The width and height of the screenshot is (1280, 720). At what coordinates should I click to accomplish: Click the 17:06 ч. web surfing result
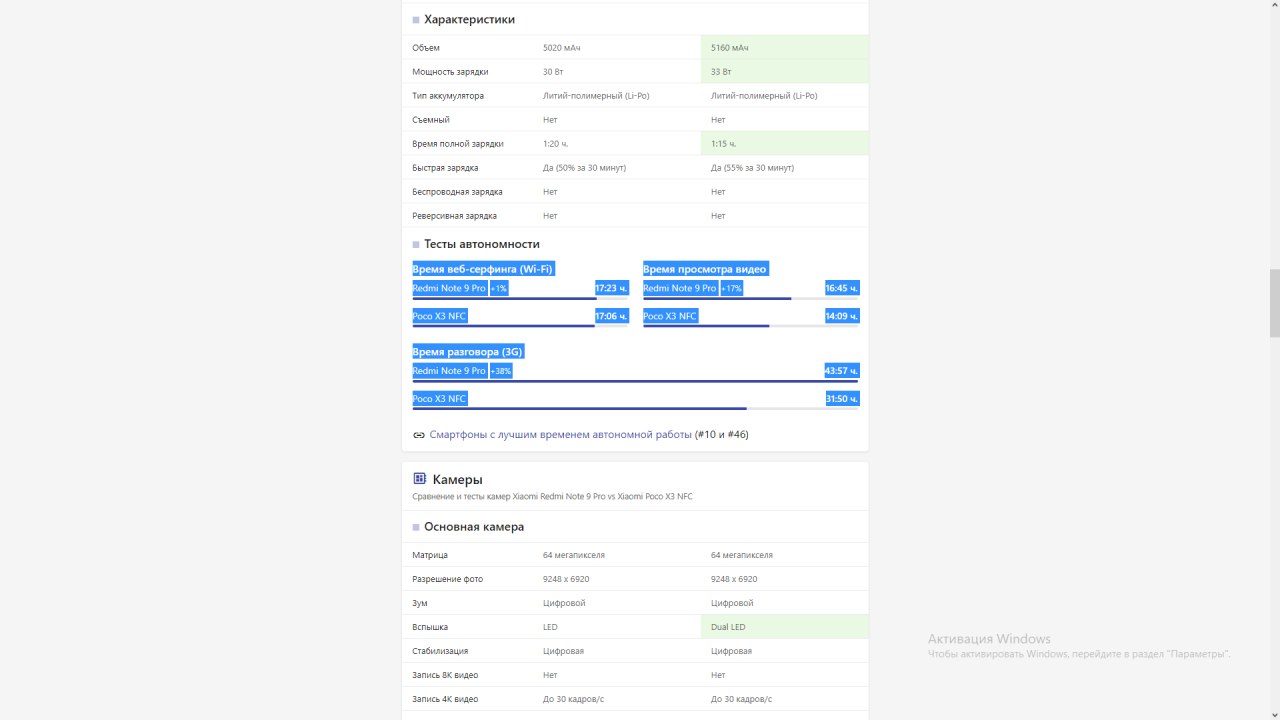(612, 316)
